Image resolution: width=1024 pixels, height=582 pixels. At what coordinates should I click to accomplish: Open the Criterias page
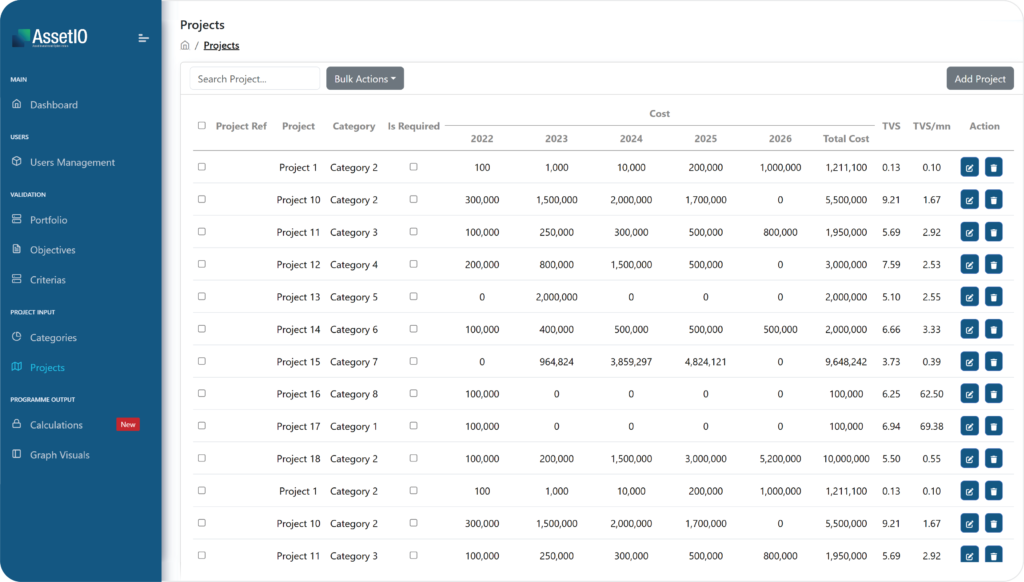[x=48, y=280]
